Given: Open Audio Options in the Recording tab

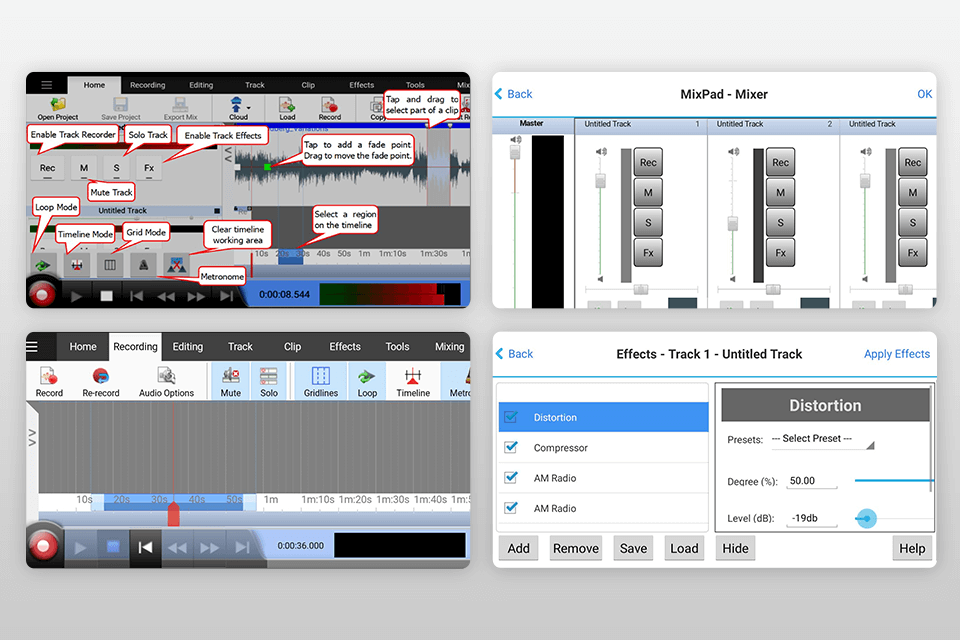Looking at the screenshot, I should (166, 380).
